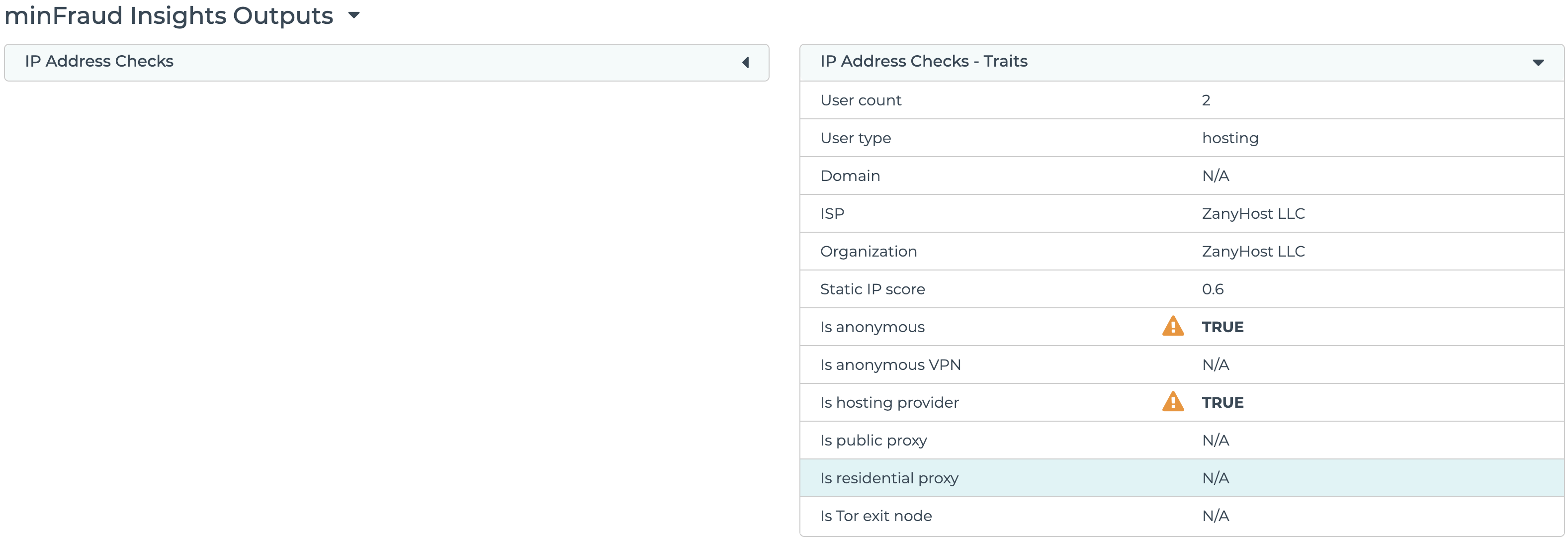Image resolution: width=1568 pixels, height=540 pixels.
Task: Click the TRUE value for Is hosting provider
Action: 1222,402
